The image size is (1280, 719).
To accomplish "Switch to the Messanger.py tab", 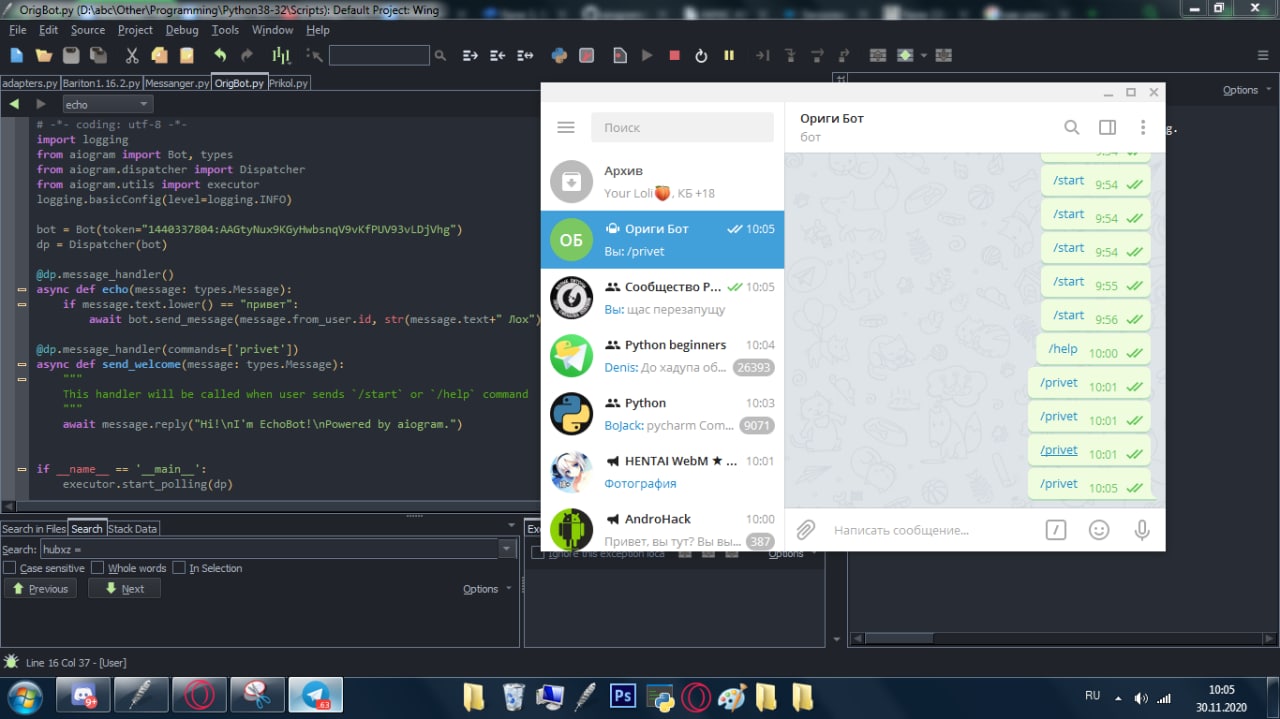I will tap(177, 84).
